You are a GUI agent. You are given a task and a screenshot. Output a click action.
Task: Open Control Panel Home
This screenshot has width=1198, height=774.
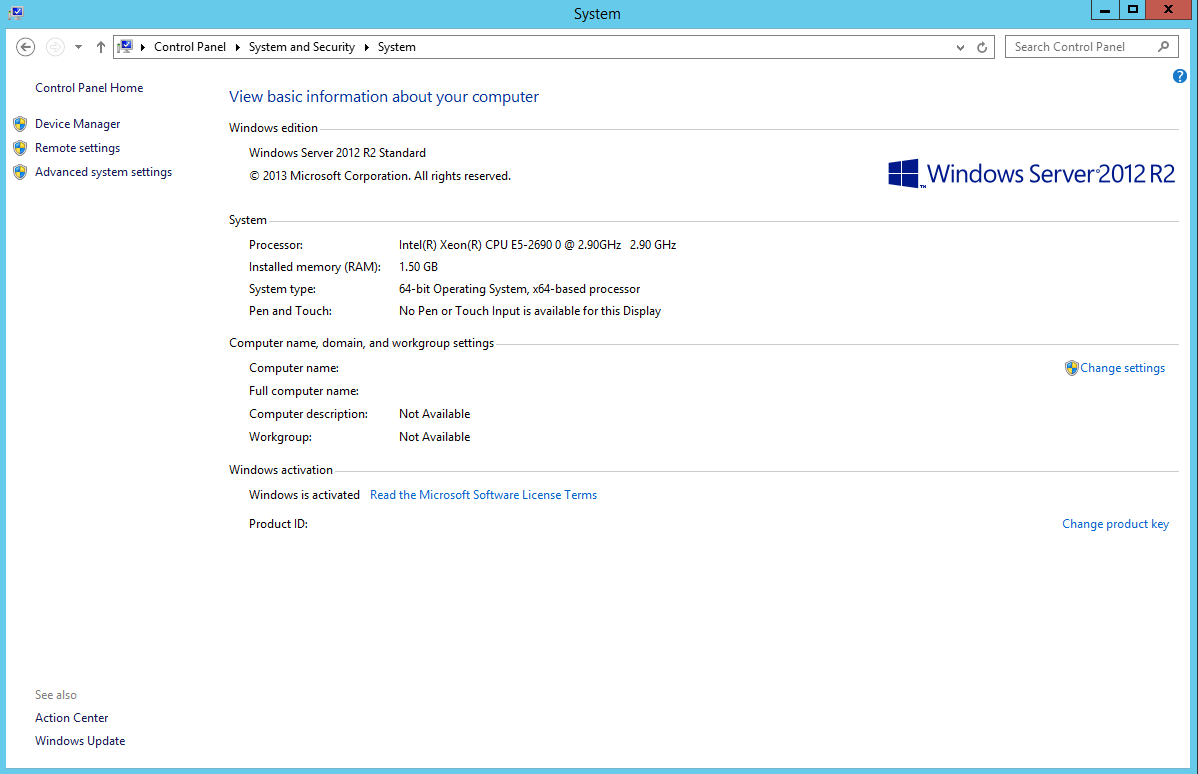tap(89, 88)
